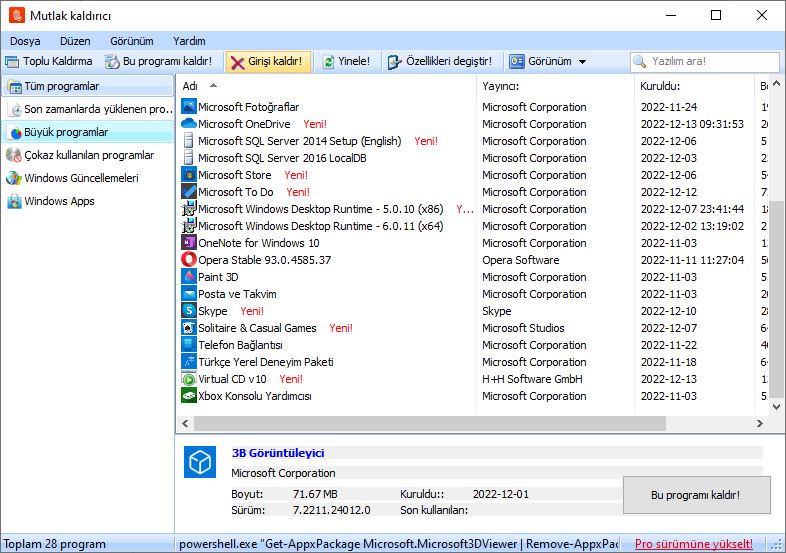Select the 'H+H Software GmbH' publisher cell
The image size is (786, 553).
(532, 379)
